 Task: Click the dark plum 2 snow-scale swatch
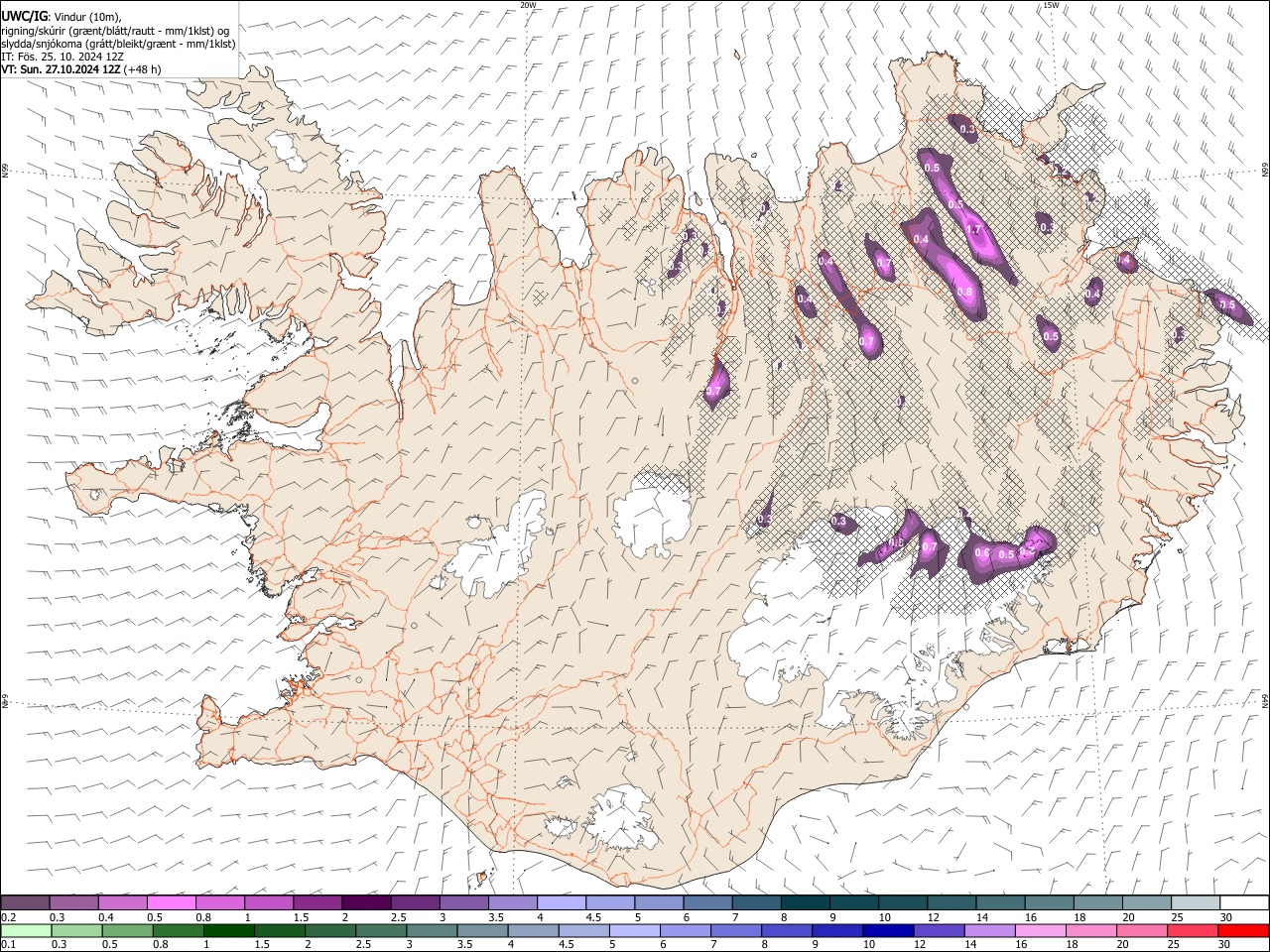pyautogui.click(x=366, y=903)
